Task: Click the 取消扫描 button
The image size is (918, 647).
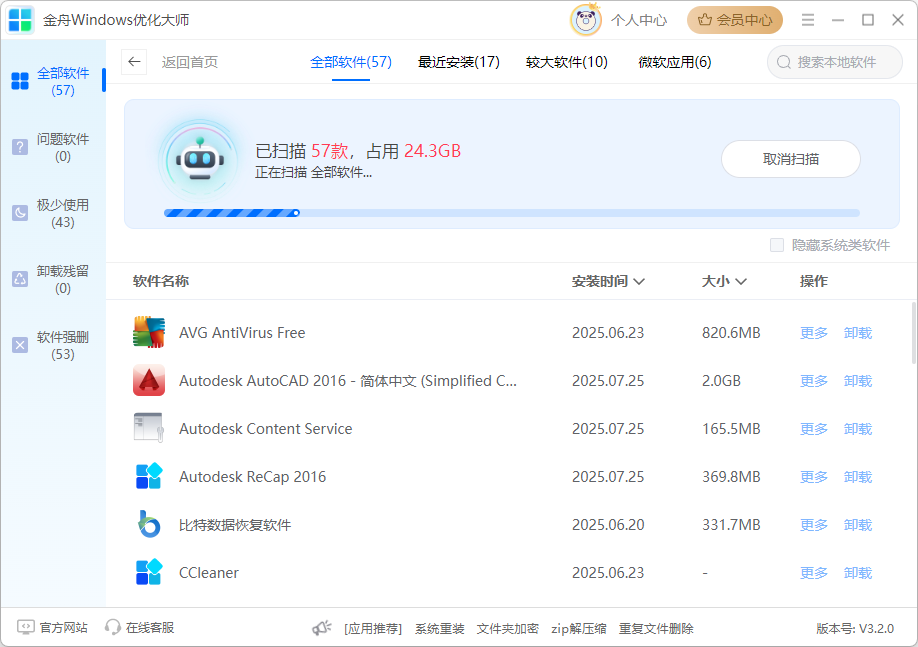Action: point(790,159)
